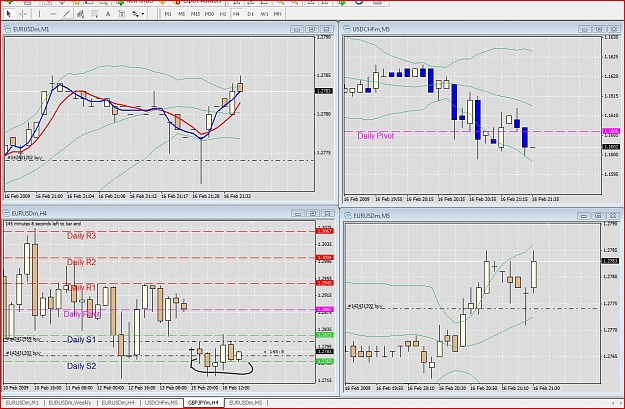Screen dimensions: 625x409
Task: Select the Cursor arrow tool
Action: 8,14
